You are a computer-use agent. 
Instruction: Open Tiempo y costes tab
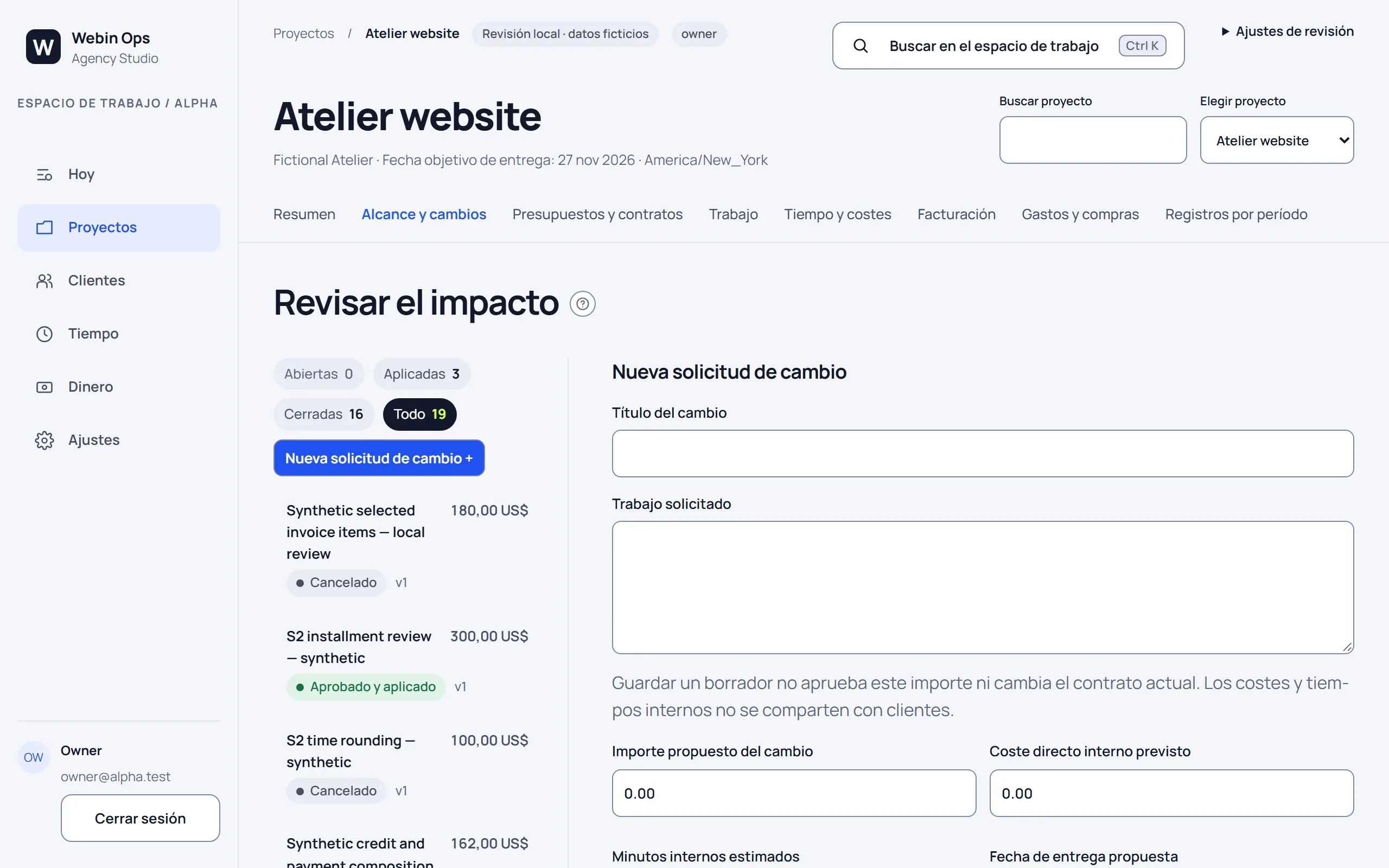(x=837, y=214)
